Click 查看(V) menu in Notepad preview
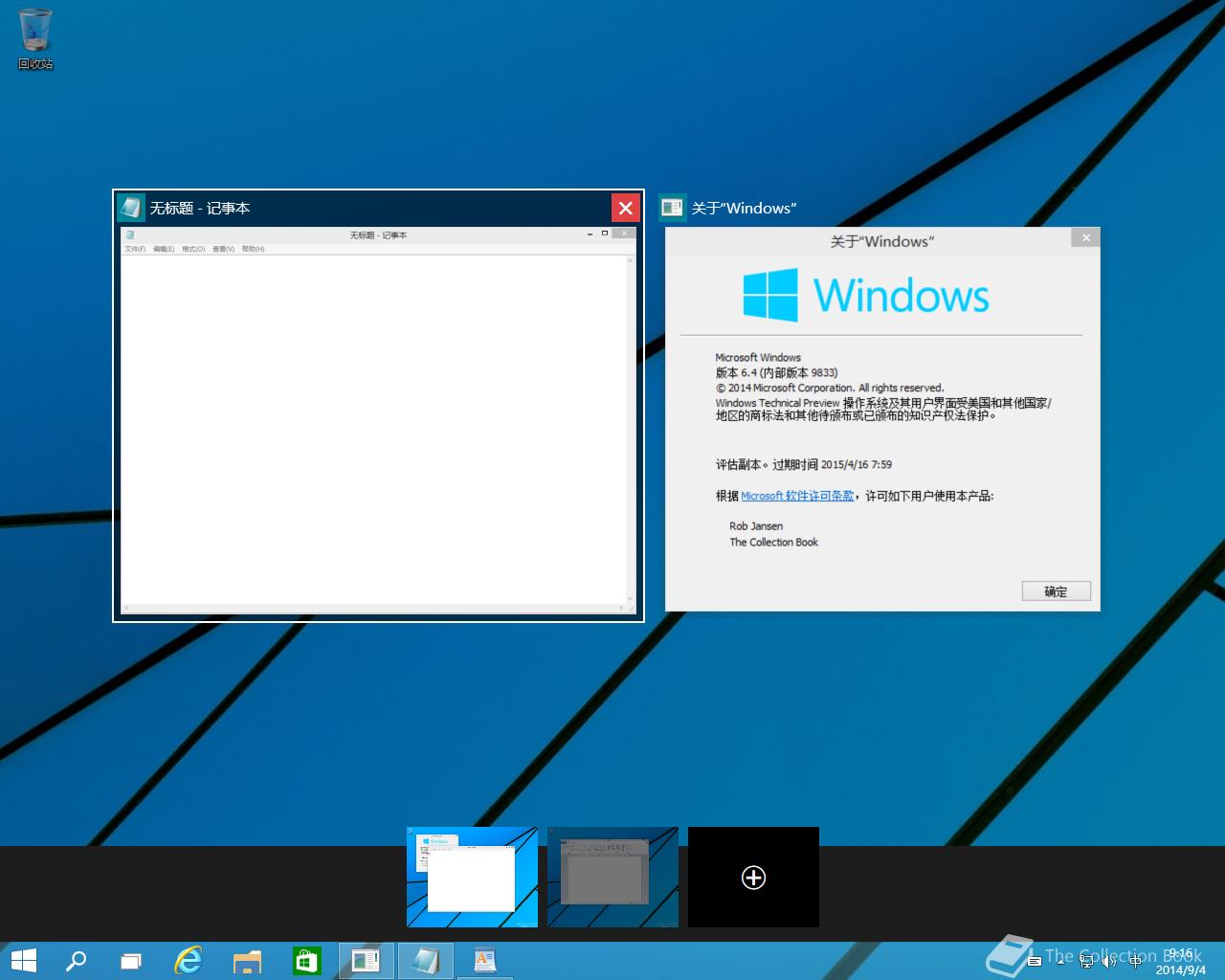 [x=223, y=249]
